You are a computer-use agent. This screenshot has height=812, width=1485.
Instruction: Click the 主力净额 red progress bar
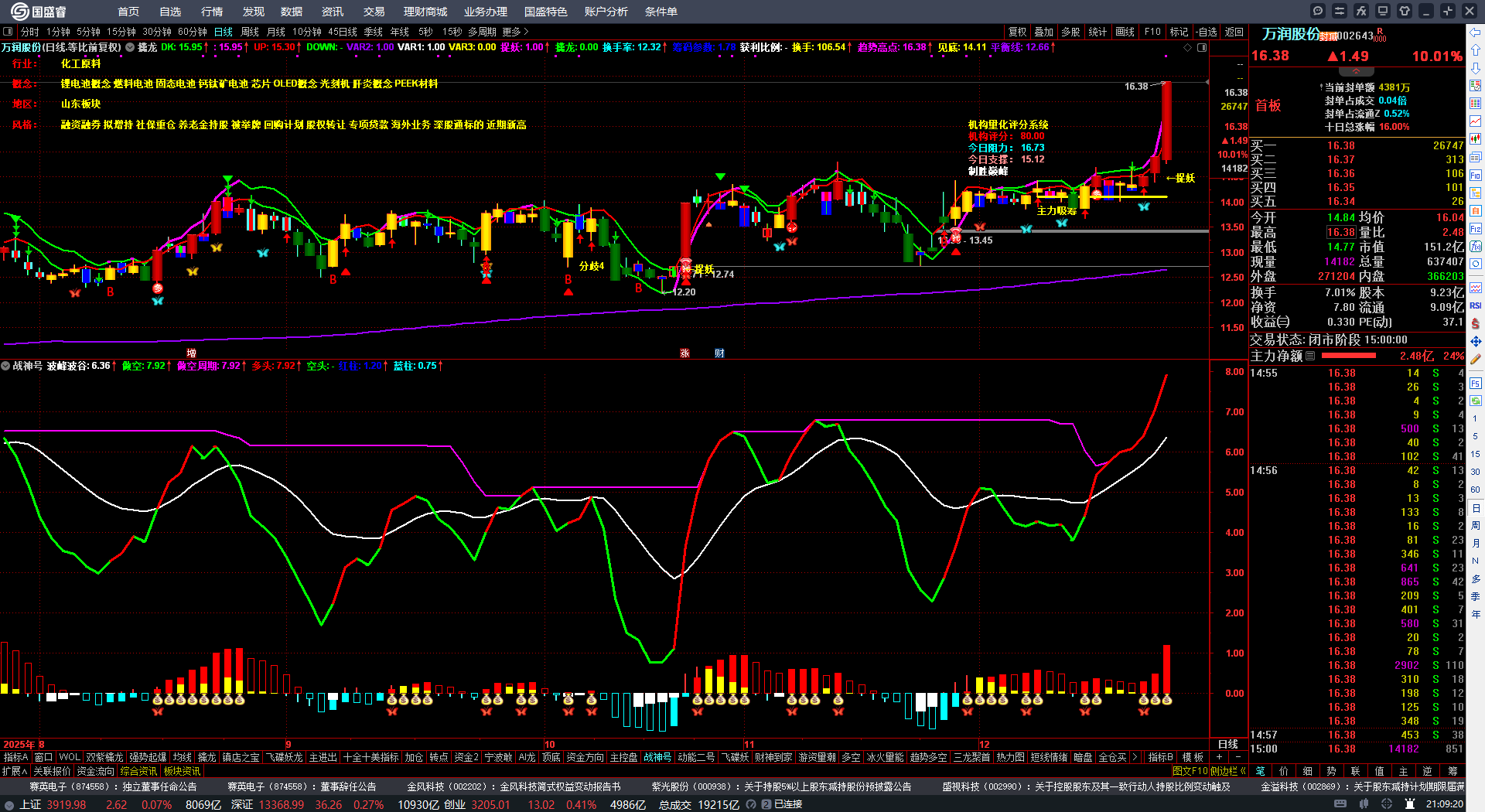(x=1349, y=356)
